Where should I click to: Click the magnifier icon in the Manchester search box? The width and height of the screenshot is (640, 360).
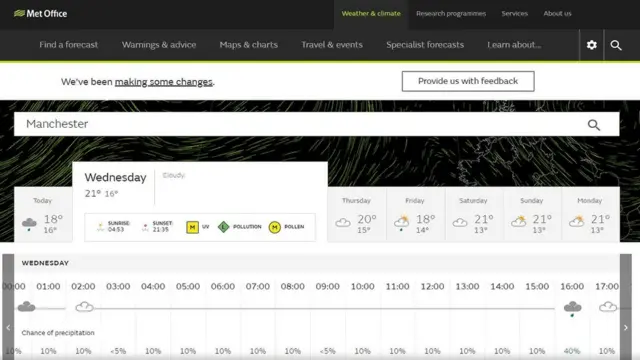click(594, 124)
